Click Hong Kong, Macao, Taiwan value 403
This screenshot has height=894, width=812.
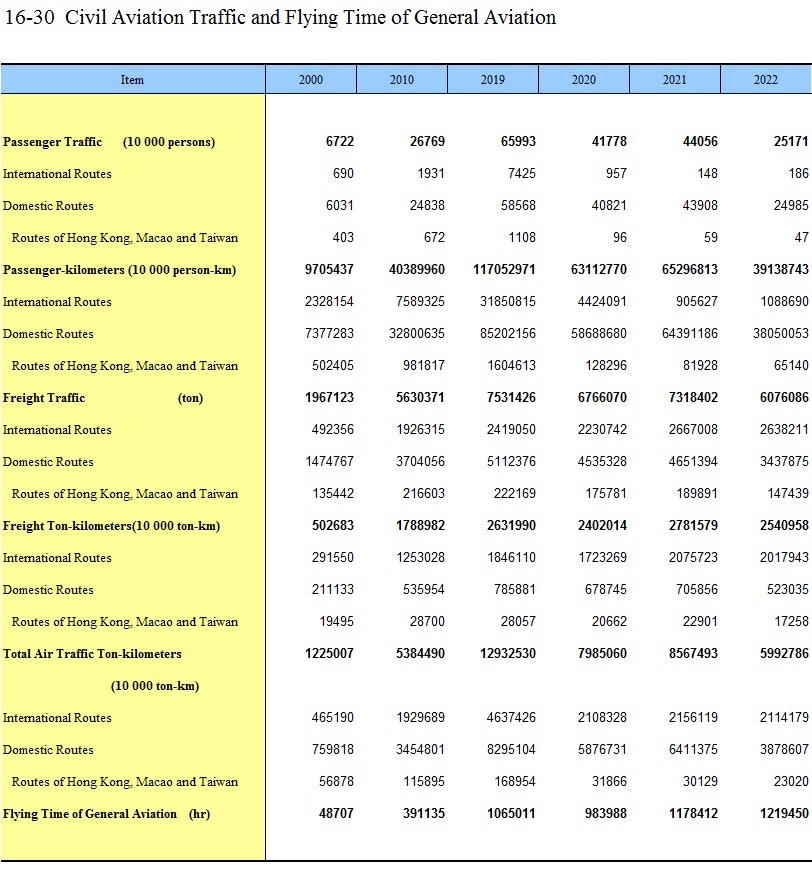tap(343, 237)
